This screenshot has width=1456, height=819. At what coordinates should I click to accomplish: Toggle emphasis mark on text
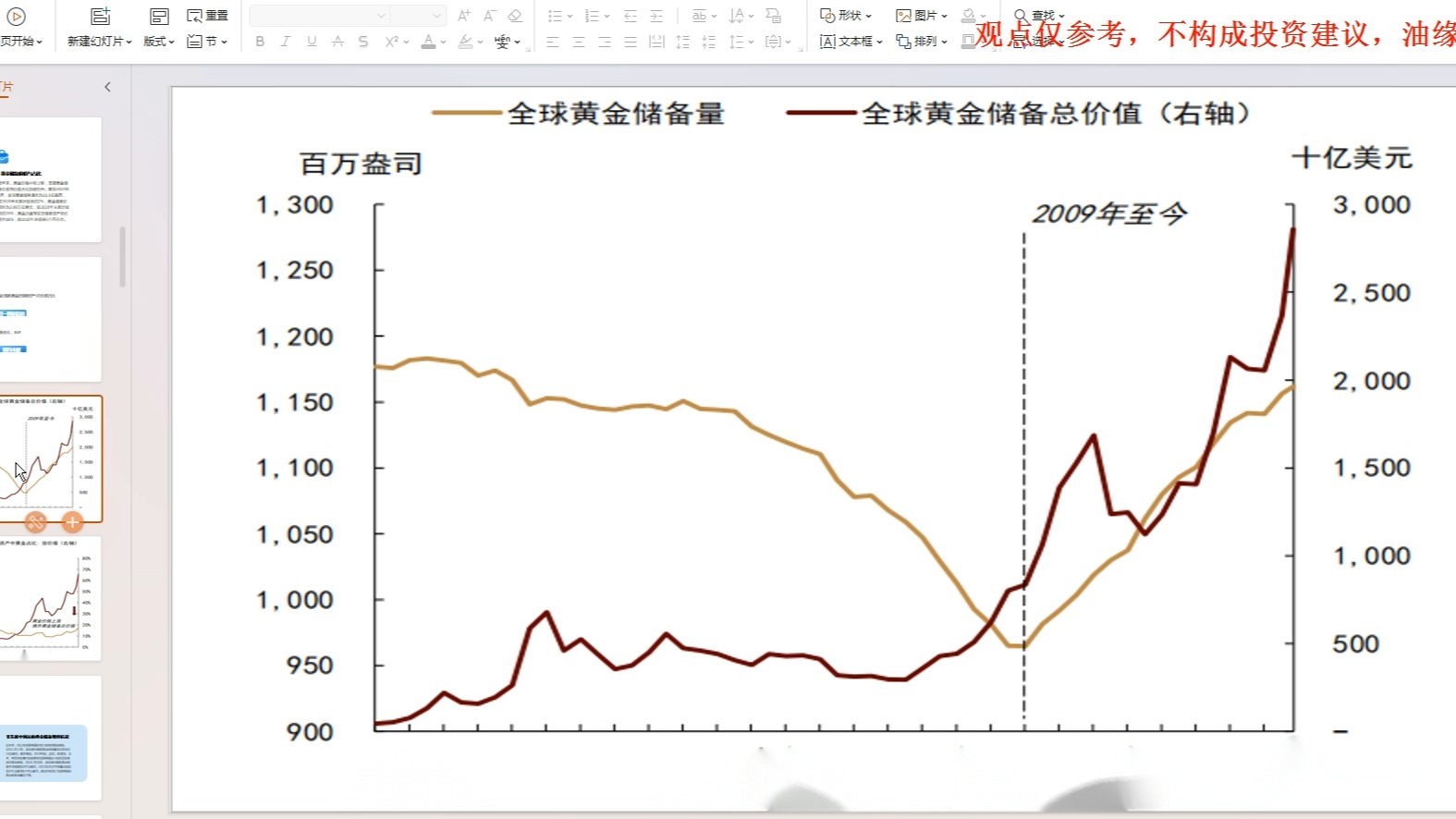[x=337, y=42]
